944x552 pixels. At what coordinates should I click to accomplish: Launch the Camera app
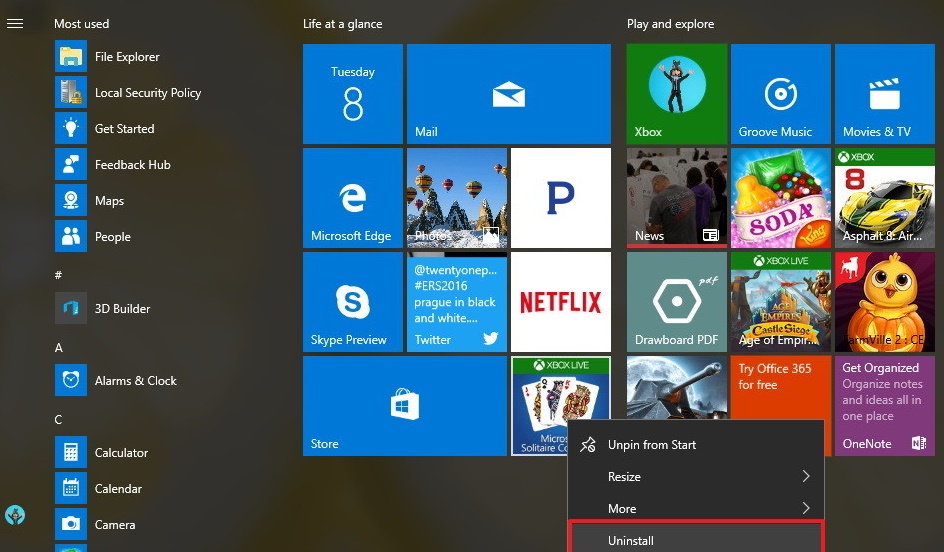point(95,524)
